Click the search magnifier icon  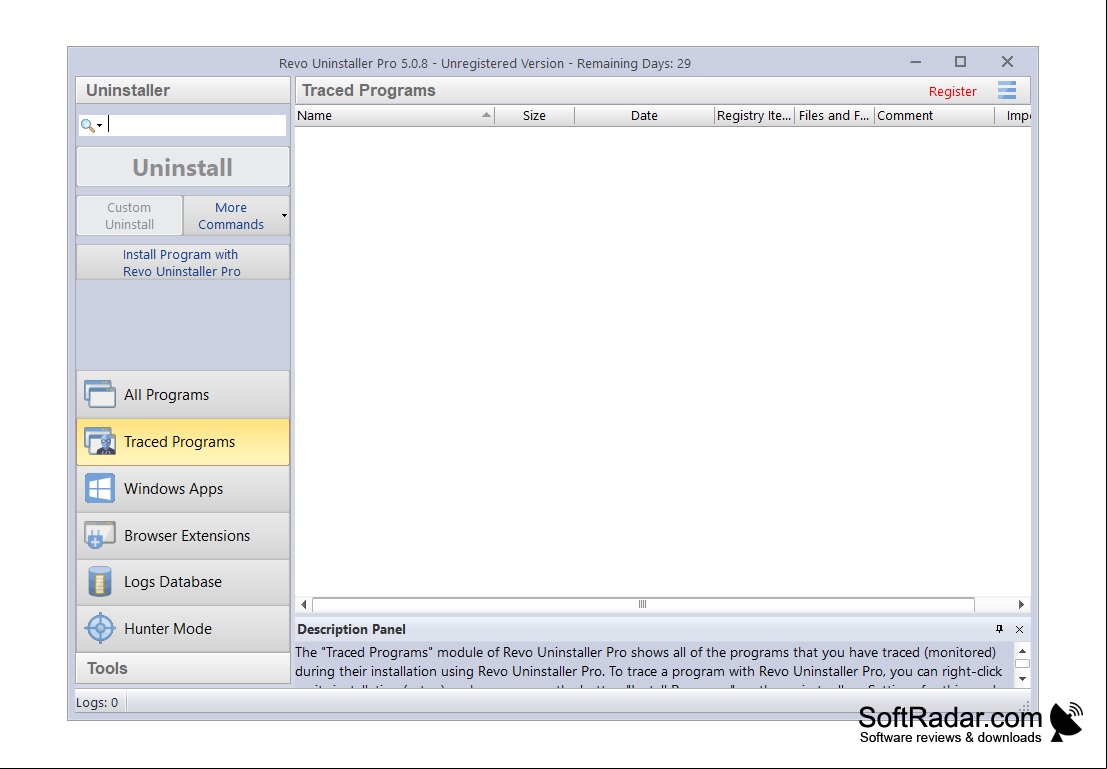point(87,126)
